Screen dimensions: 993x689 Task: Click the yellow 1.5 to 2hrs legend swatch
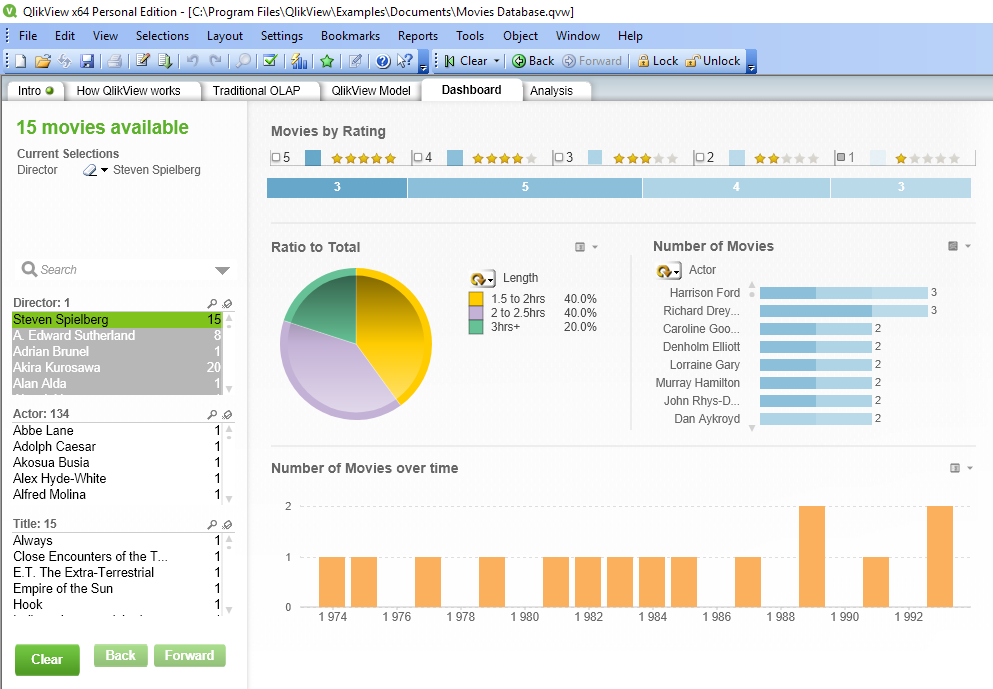(x=476, y=299)
